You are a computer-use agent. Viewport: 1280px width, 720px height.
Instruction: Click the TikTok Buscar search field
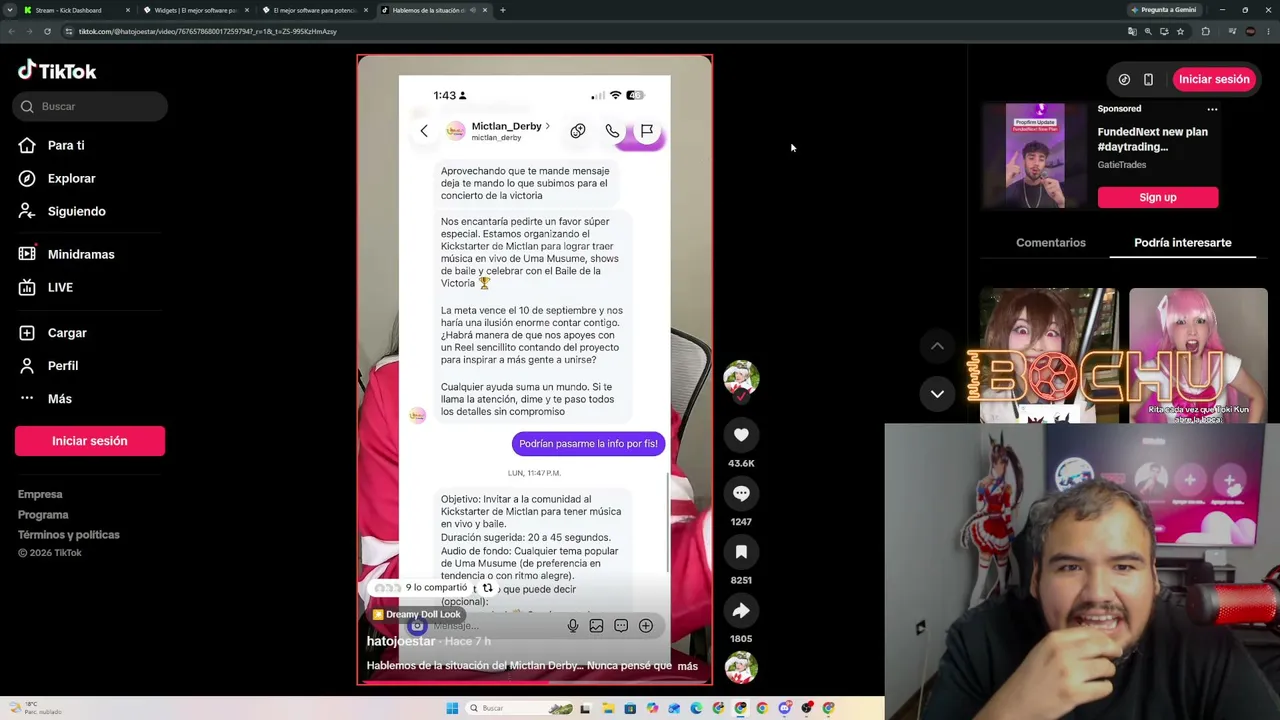(x=90, y=106)
